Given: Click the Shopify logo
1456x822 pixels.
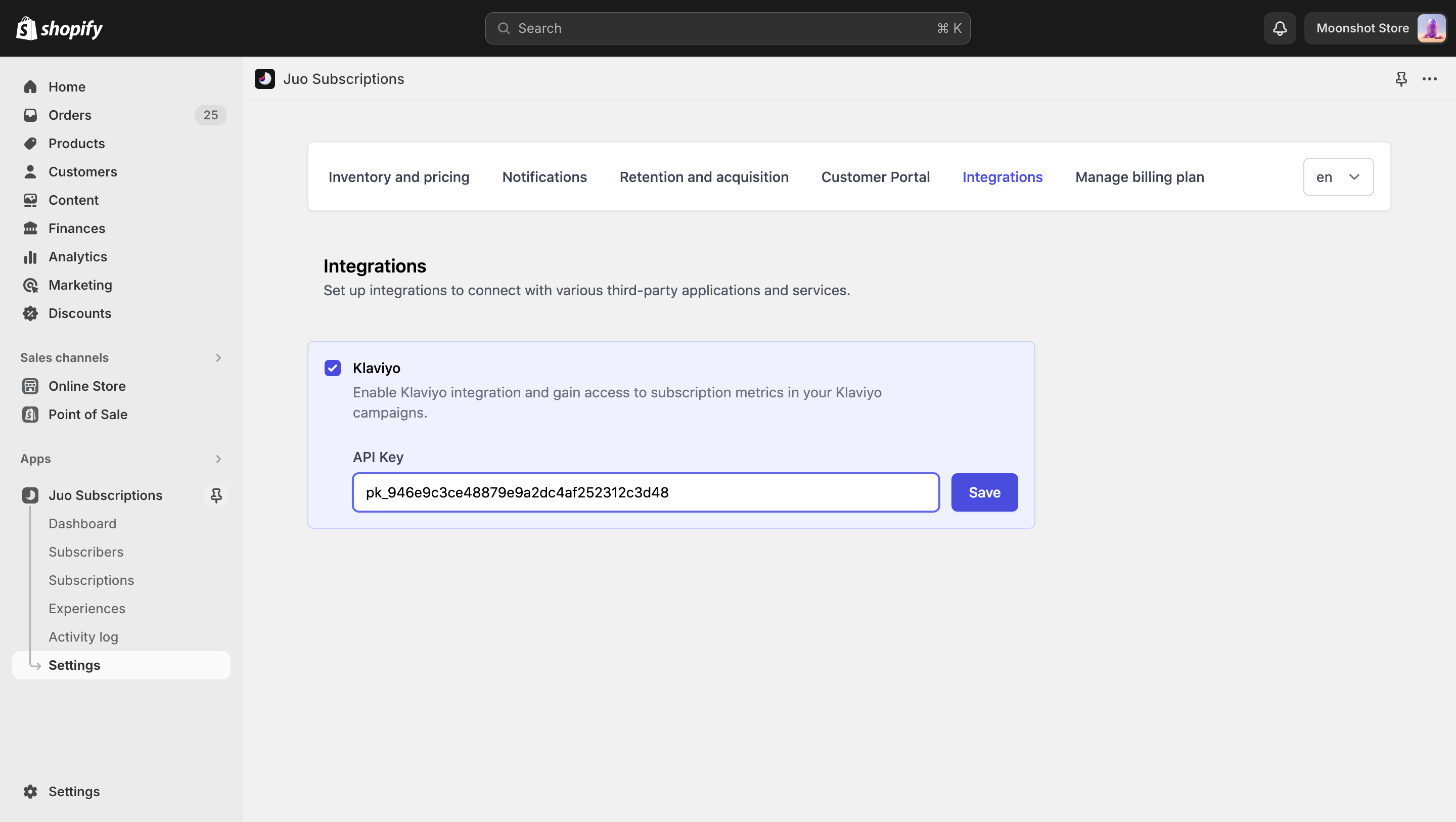Looking at the screenshot, I should (x=59, y=28).
